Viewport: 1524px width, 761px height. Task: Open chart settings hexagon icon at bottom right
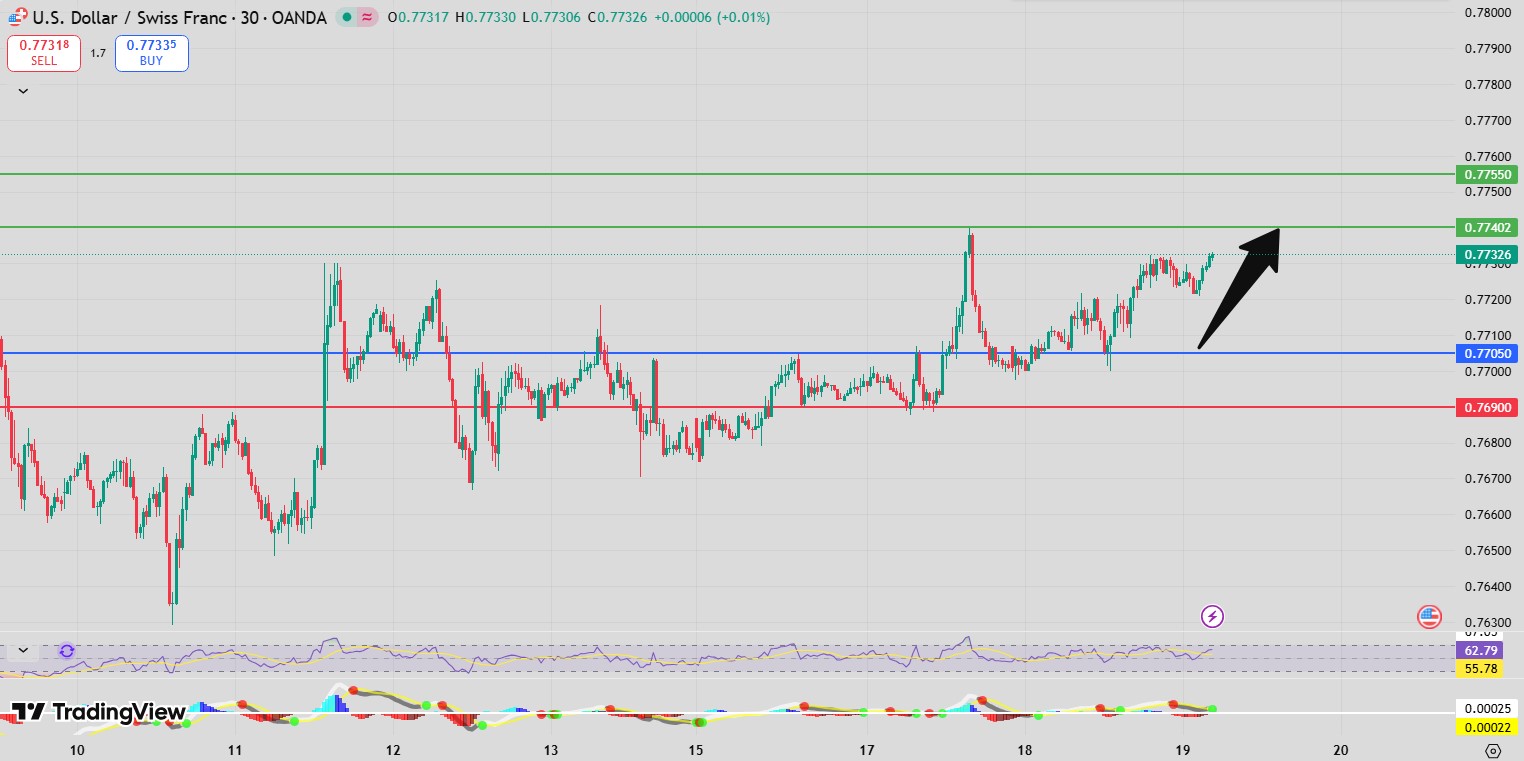point(1493,750)
